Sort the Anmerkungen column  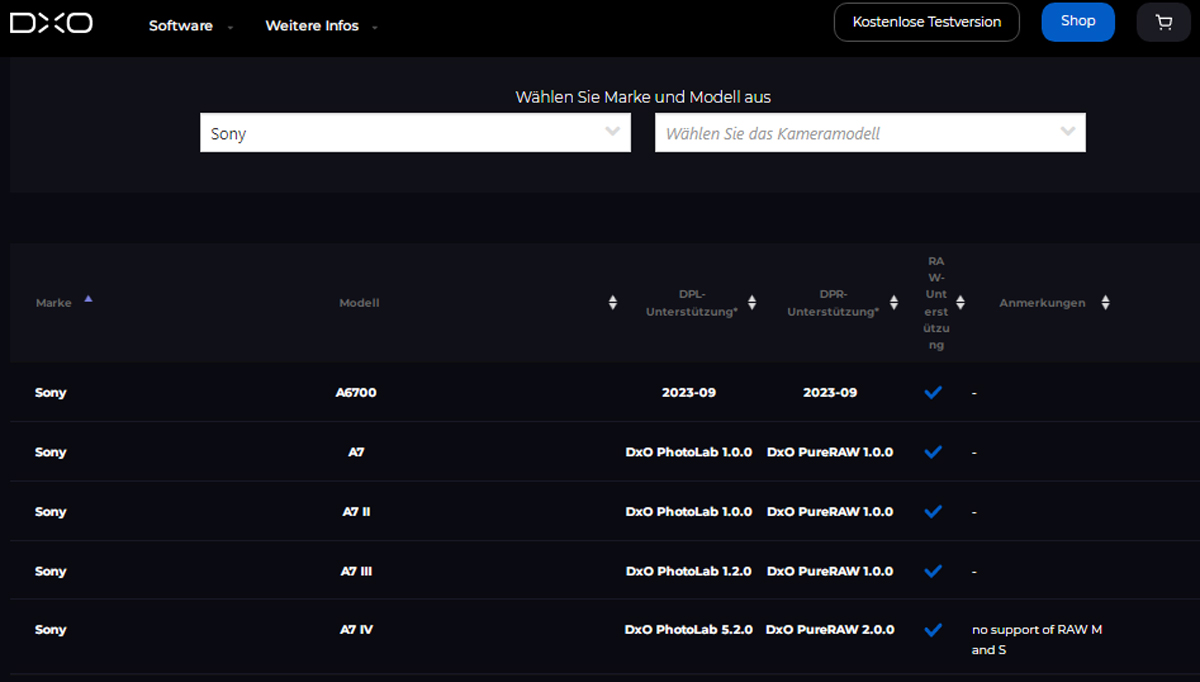(1105, 303)
